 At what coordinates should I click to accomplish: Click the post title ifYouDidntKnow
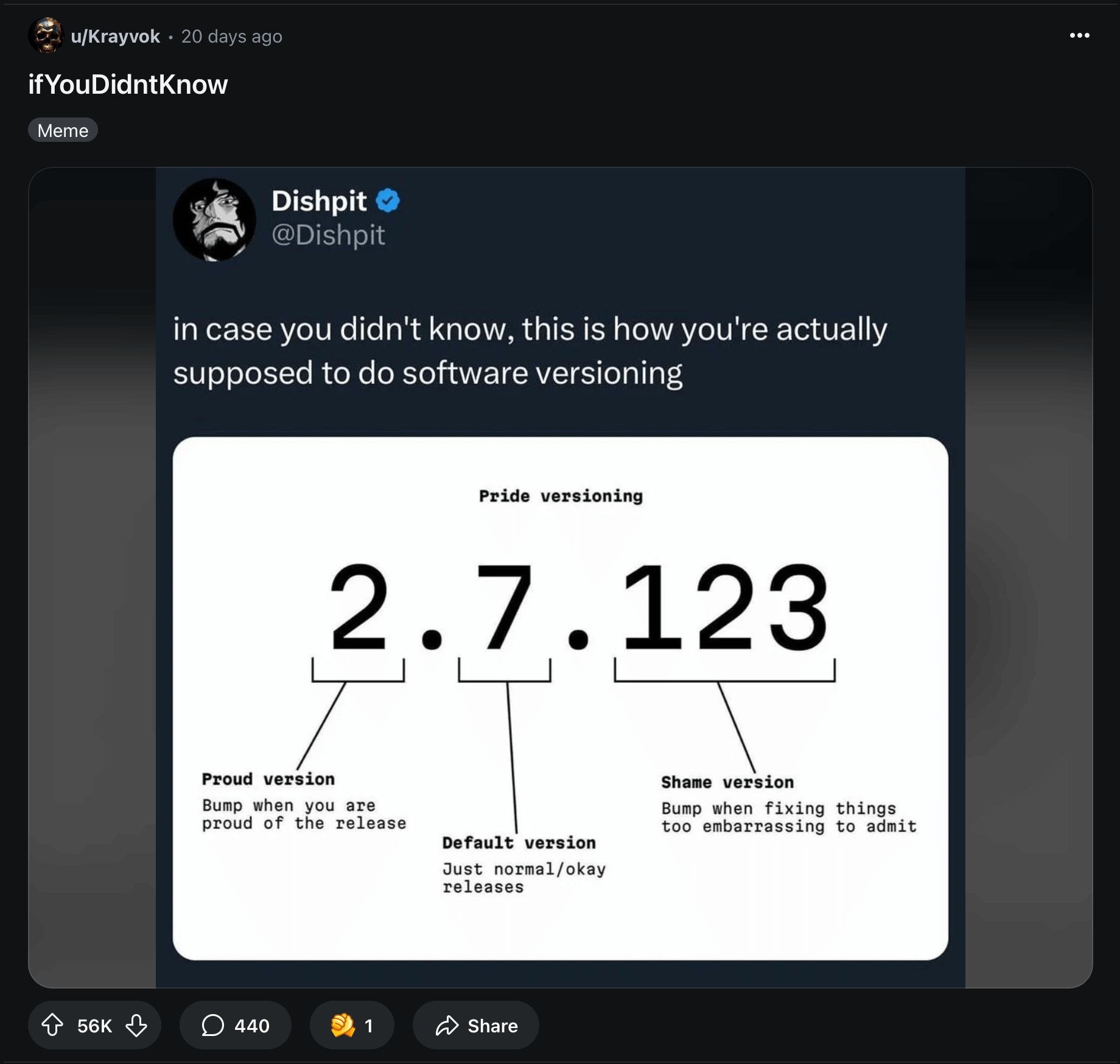click(x=128, y=85)
